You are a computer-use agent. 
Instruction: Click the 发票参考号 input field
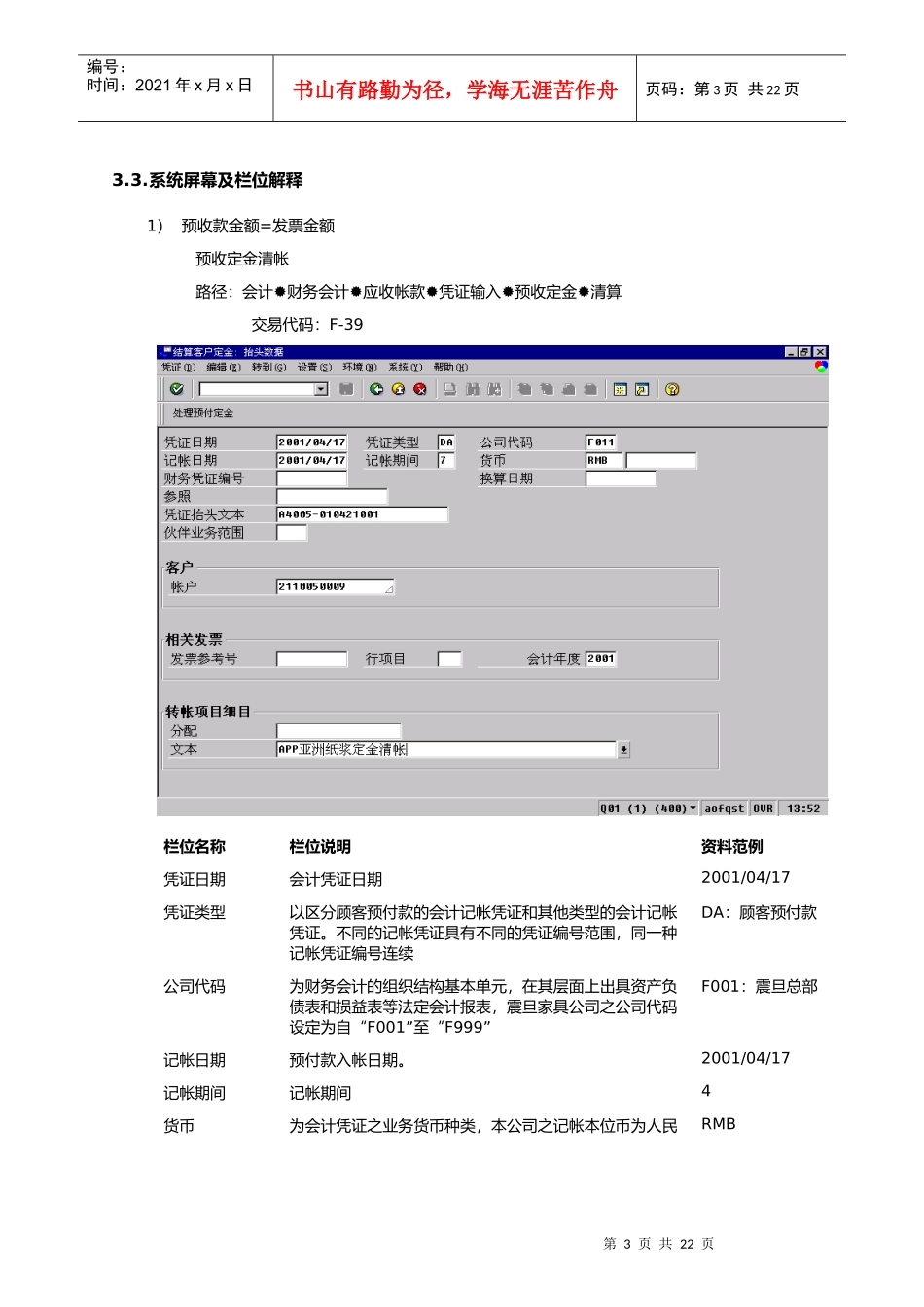coord(312,659)
